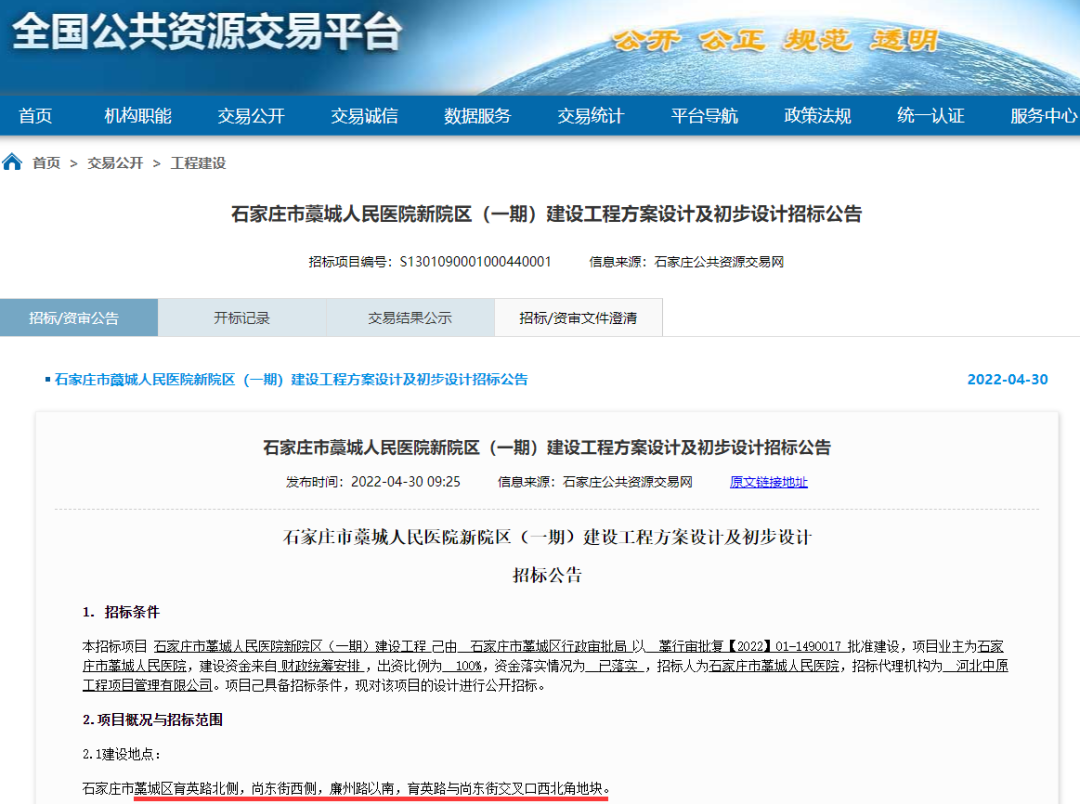Click the 工程建设 breadcrumb link
The image size is (1080, 804).
(x=198, y=163)
